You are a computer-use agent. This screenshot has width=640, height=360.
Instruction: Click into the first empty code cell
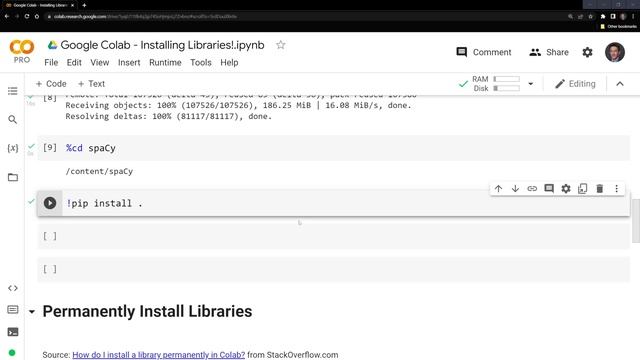pyautogui.click(x=333, y=236)
